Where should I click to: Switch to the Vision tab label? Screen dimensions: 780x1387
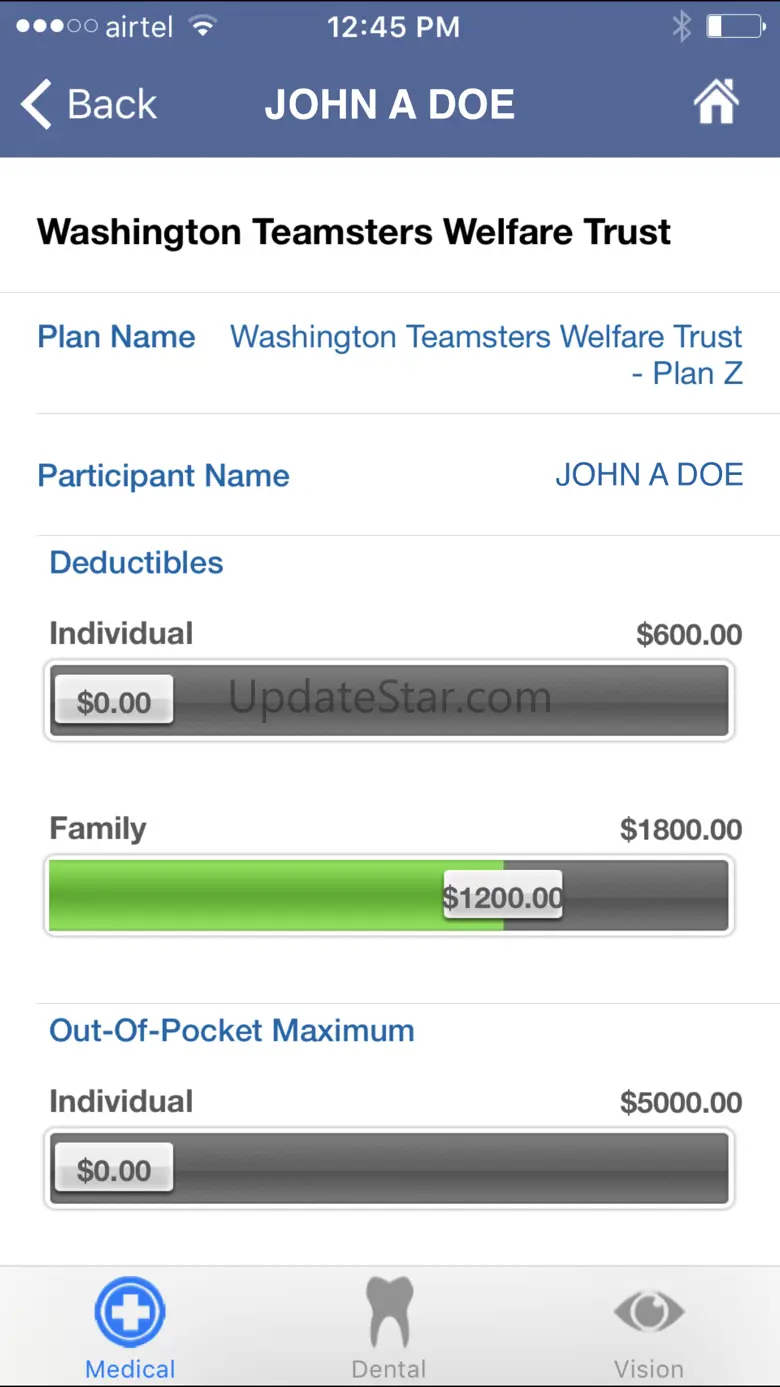[x=649, y=1369]
